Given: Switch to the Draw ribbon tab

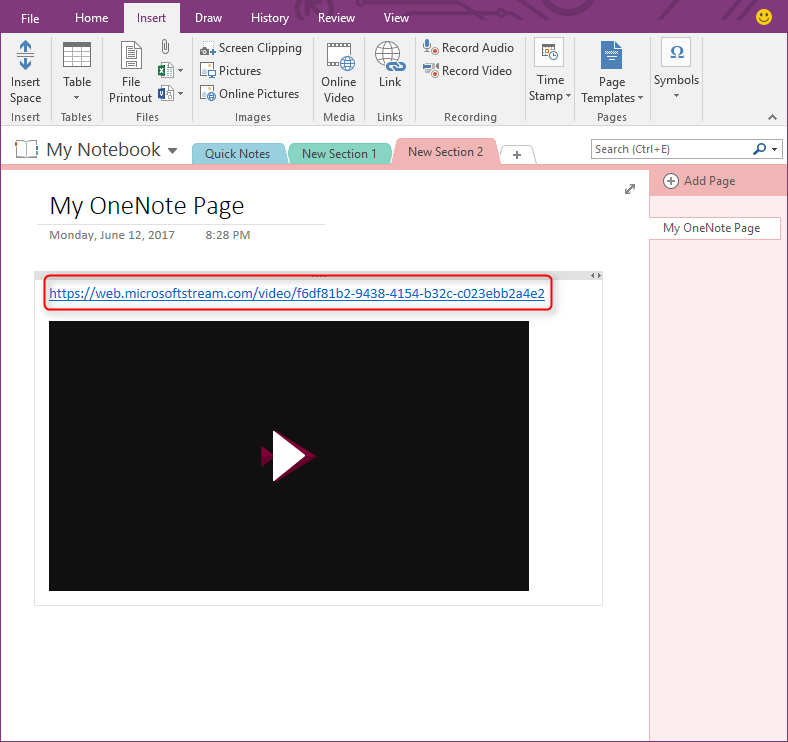Looking at the screenshot, I should click(x=209, y=18).
